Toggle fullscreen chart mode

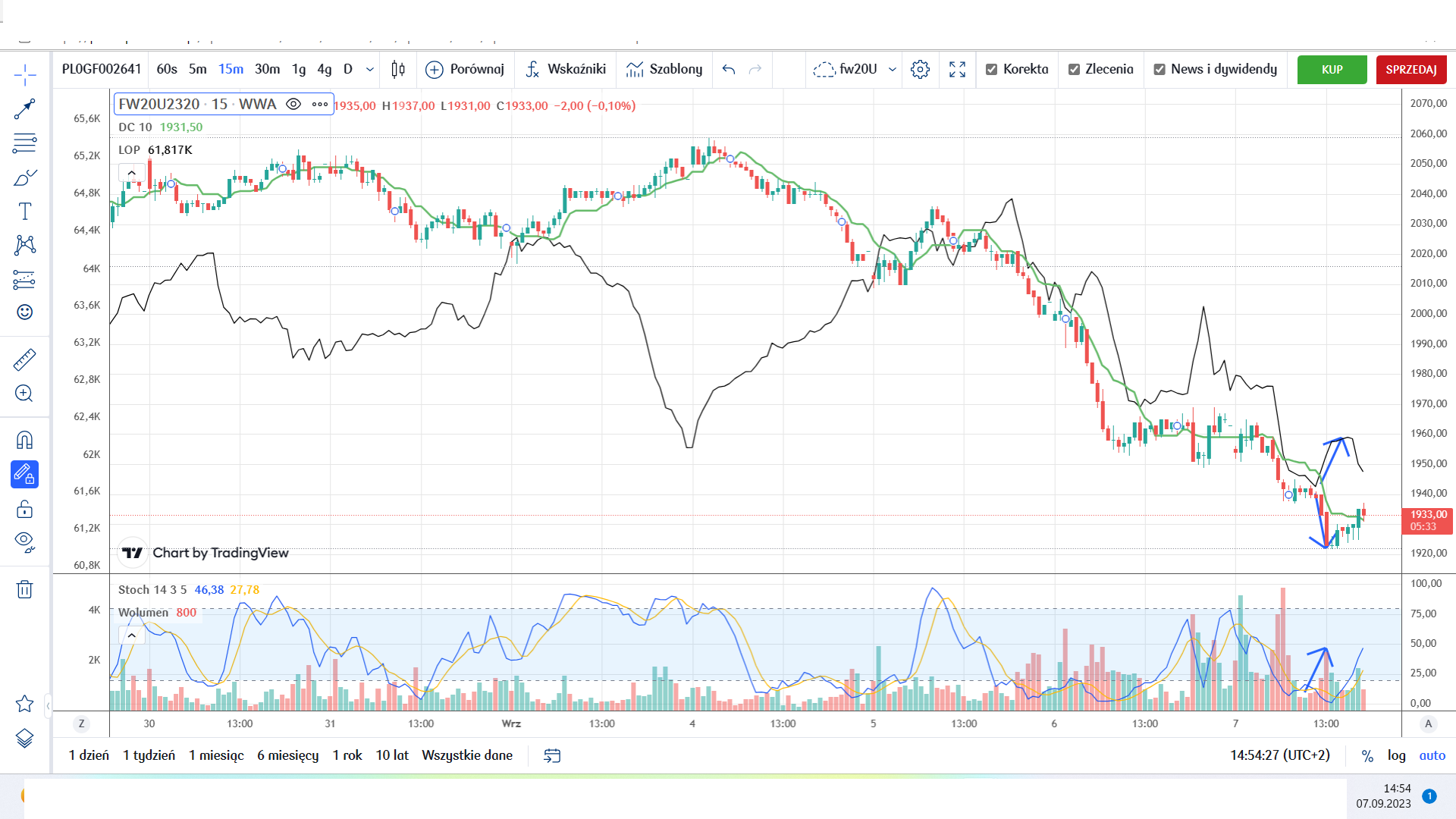(x=957, y=70)
